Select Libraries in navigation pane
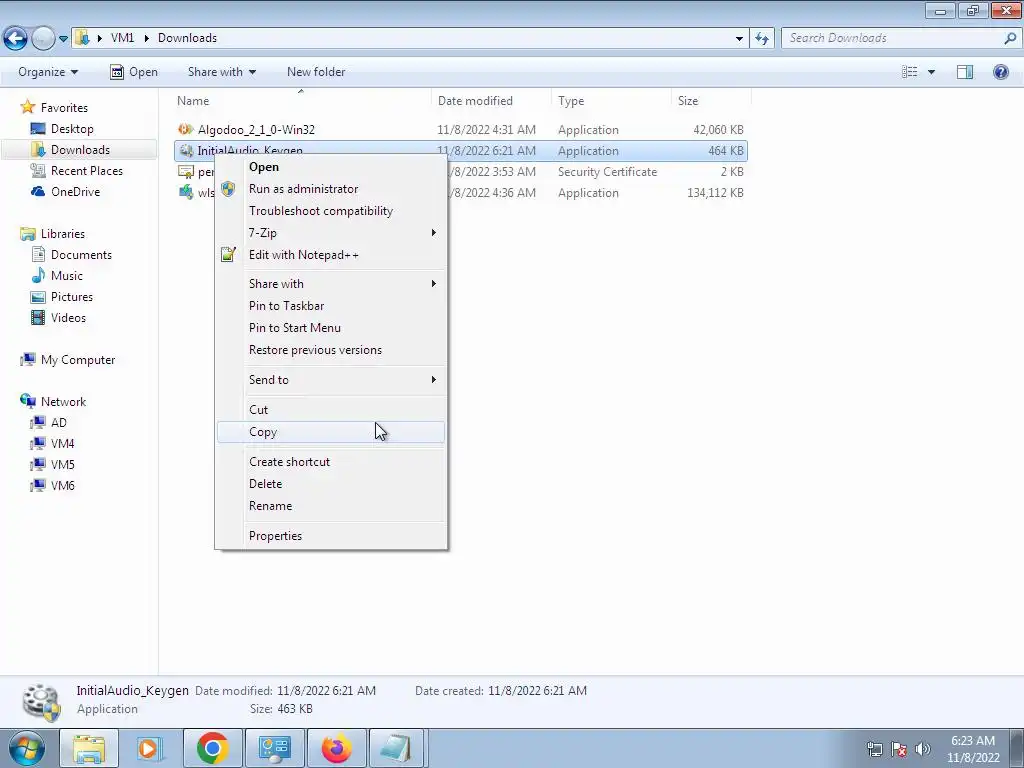The width and height of the screenshot is (1024, 768). coord(63,234)
